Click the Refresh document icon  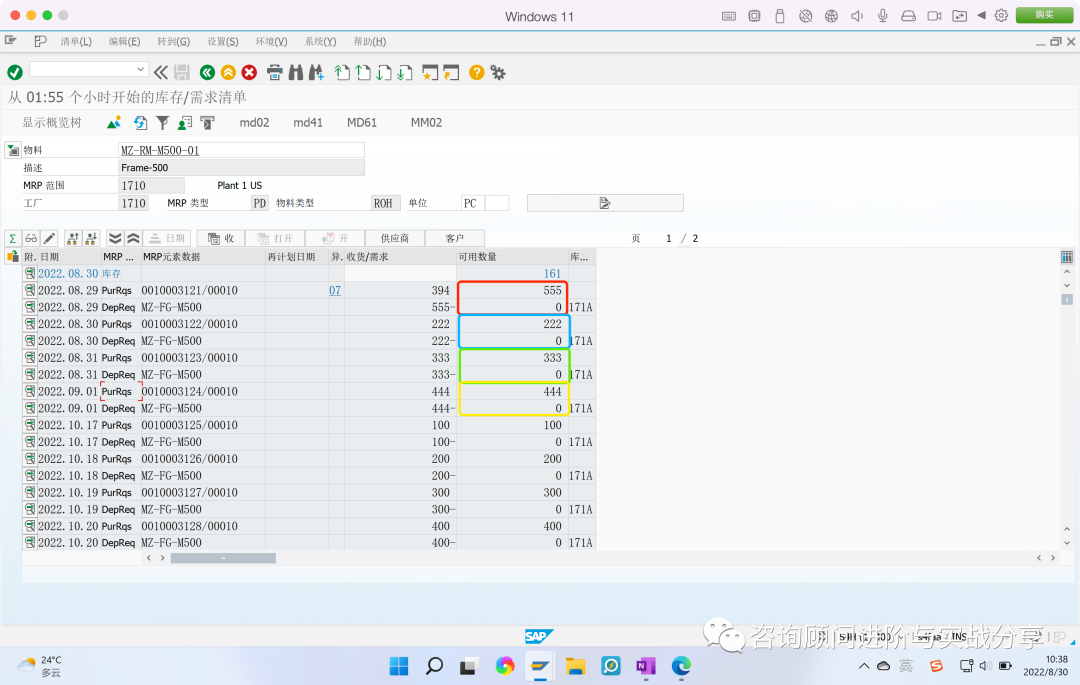pos(141,123)
